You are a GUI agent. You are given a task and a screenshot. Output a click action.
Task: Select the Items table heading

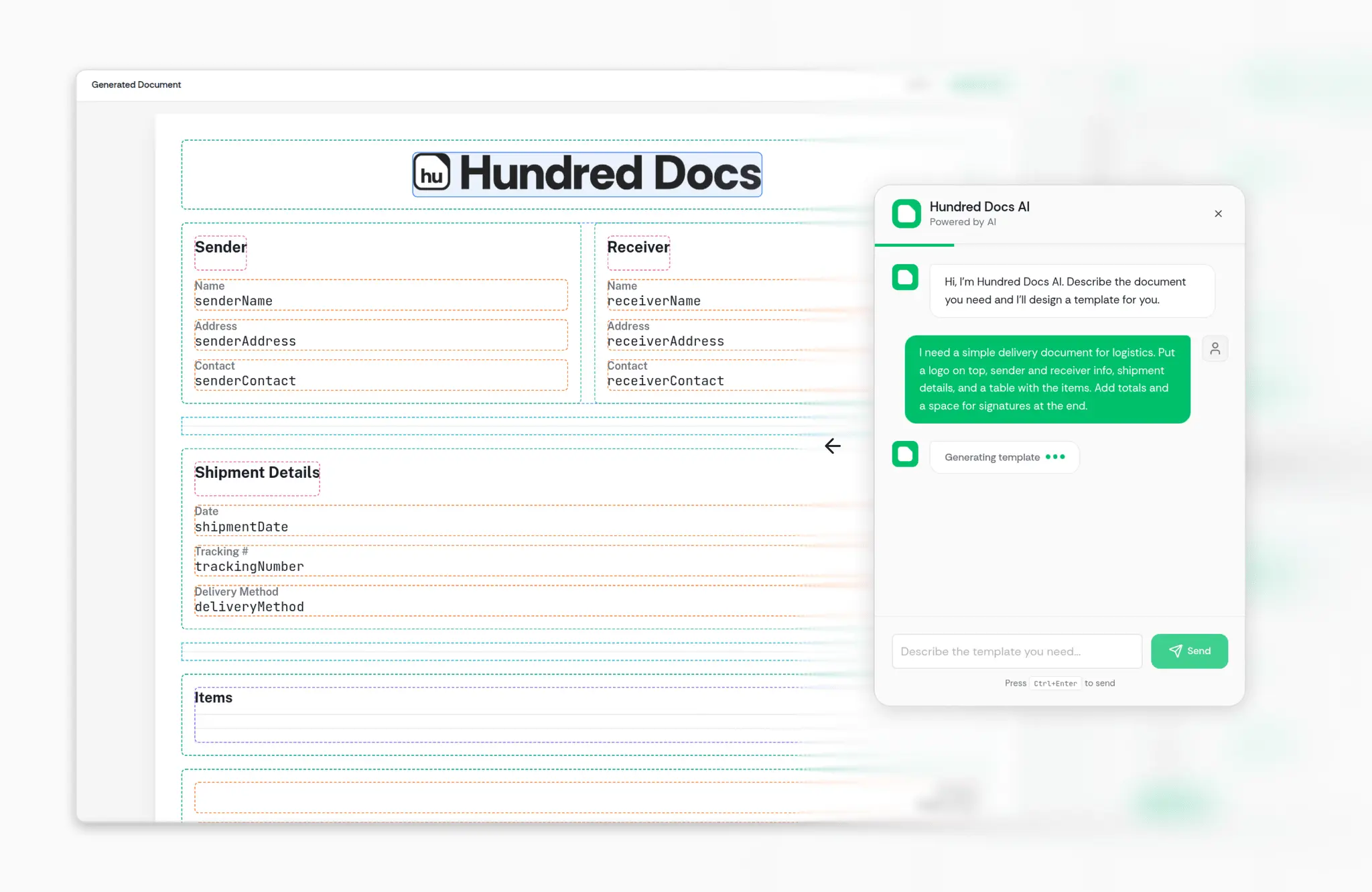[x=213, y=698]
